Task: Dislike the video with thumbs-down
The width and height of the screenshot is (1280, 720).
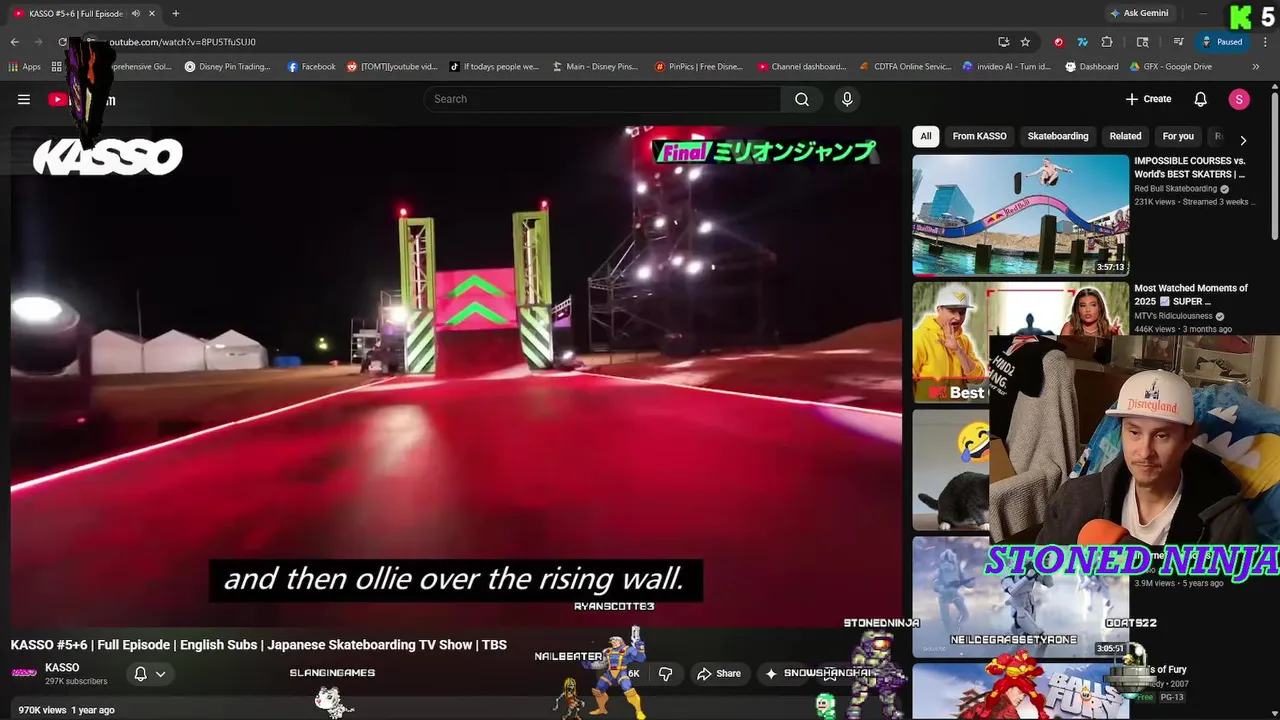Action: click(665, 674)
